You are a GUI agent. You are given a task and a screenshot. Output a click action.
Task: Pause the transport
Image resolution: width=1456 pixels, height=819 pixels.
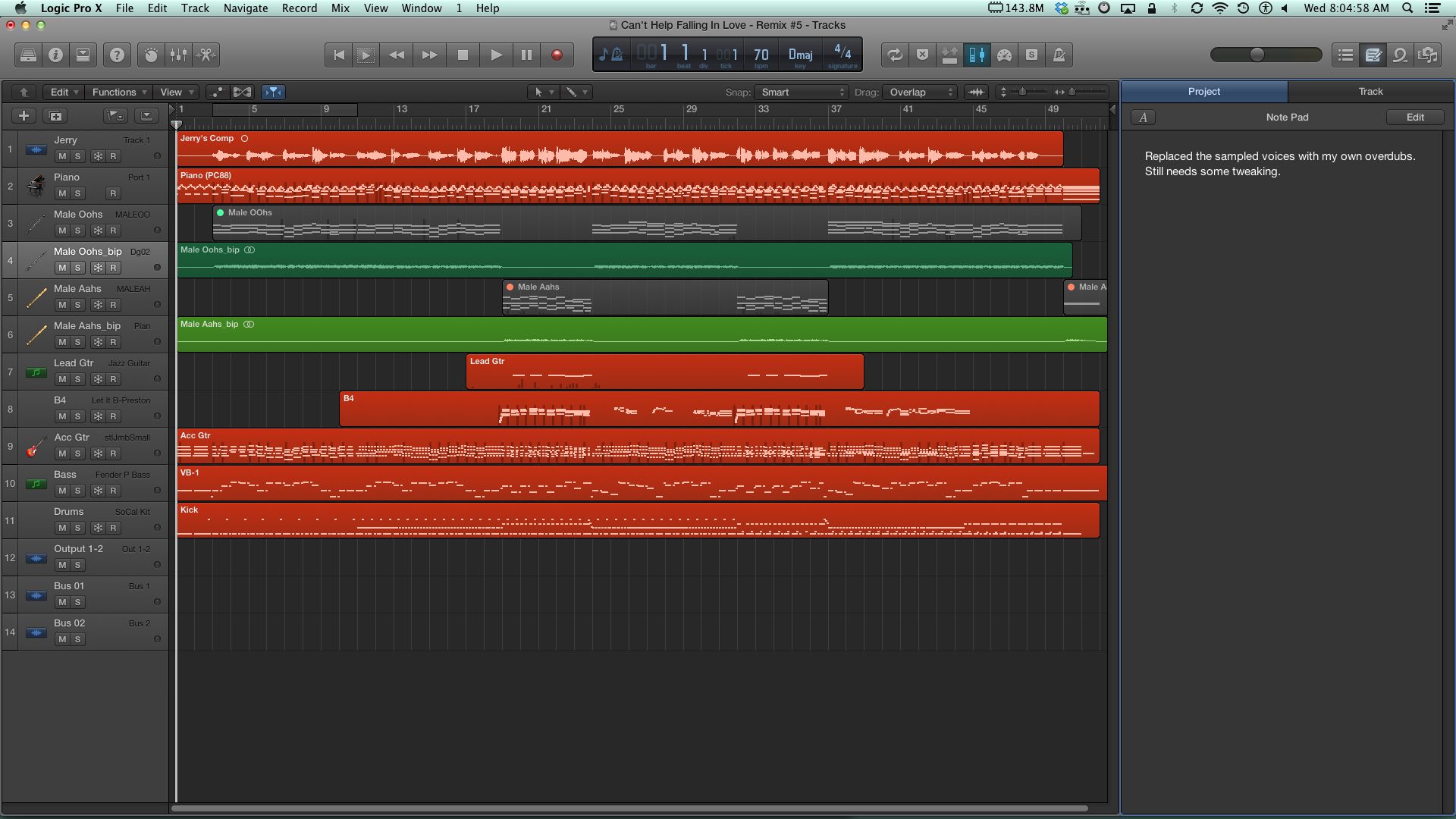526,55
